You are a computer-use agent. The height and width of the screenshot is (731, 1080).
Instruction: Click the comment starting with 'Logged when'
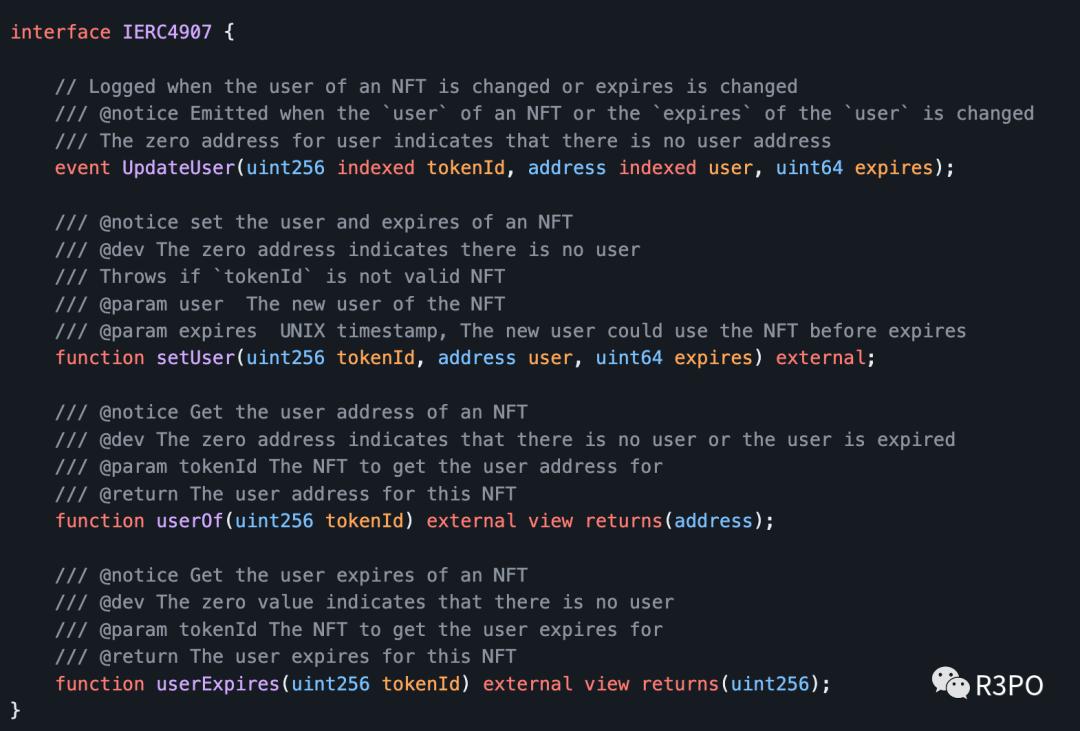[426, 87]
